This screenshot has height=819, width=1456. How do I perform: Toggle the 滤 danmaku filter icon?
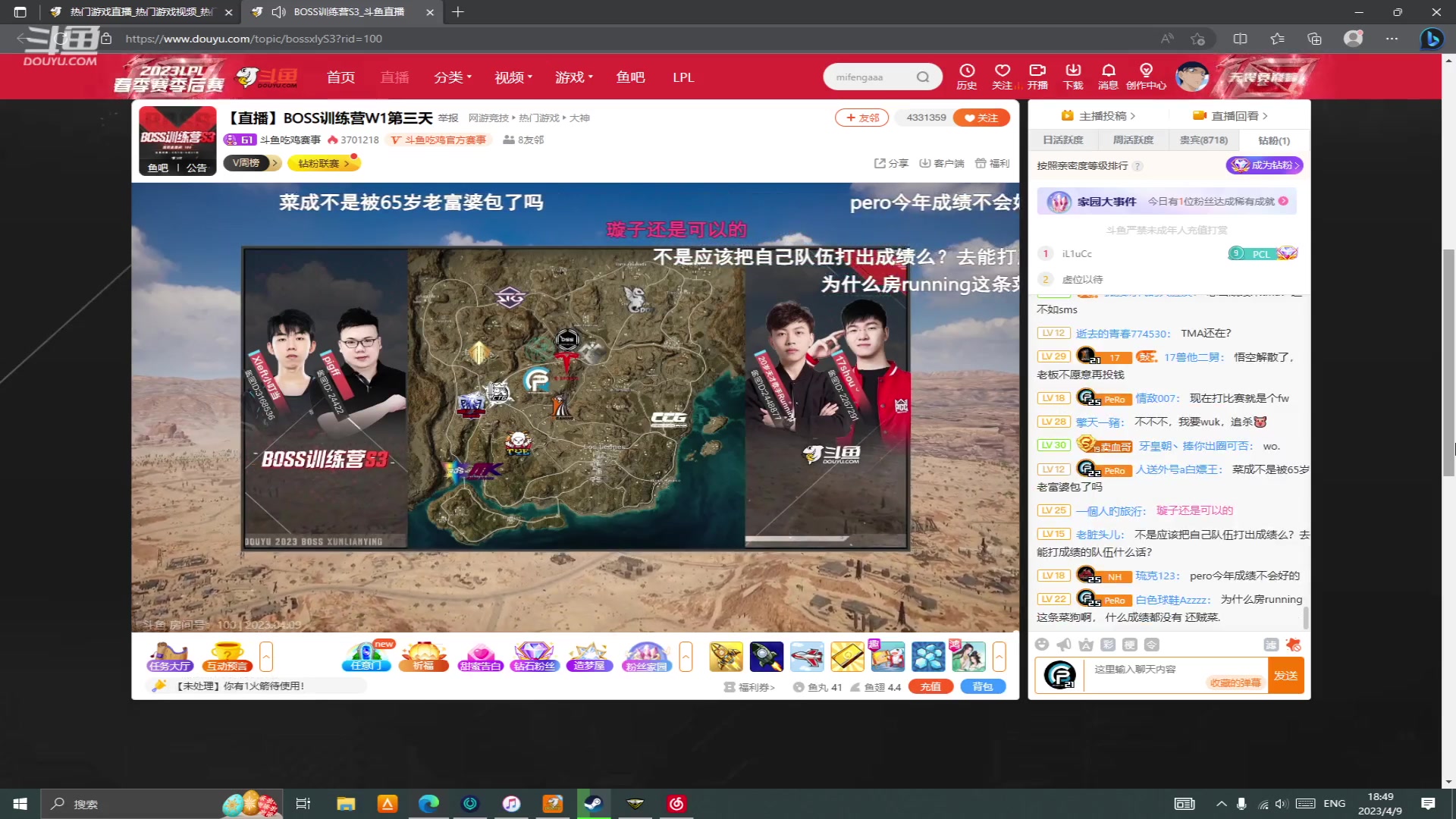pos(1272,645)
